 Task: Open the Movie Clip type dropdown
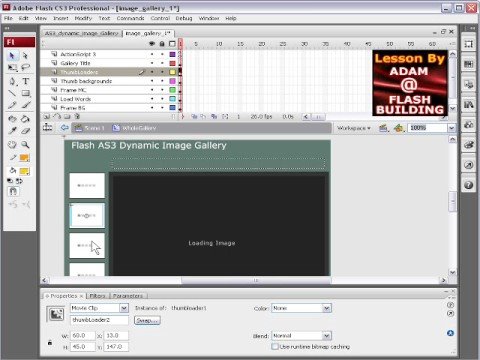tap(99, 308)
